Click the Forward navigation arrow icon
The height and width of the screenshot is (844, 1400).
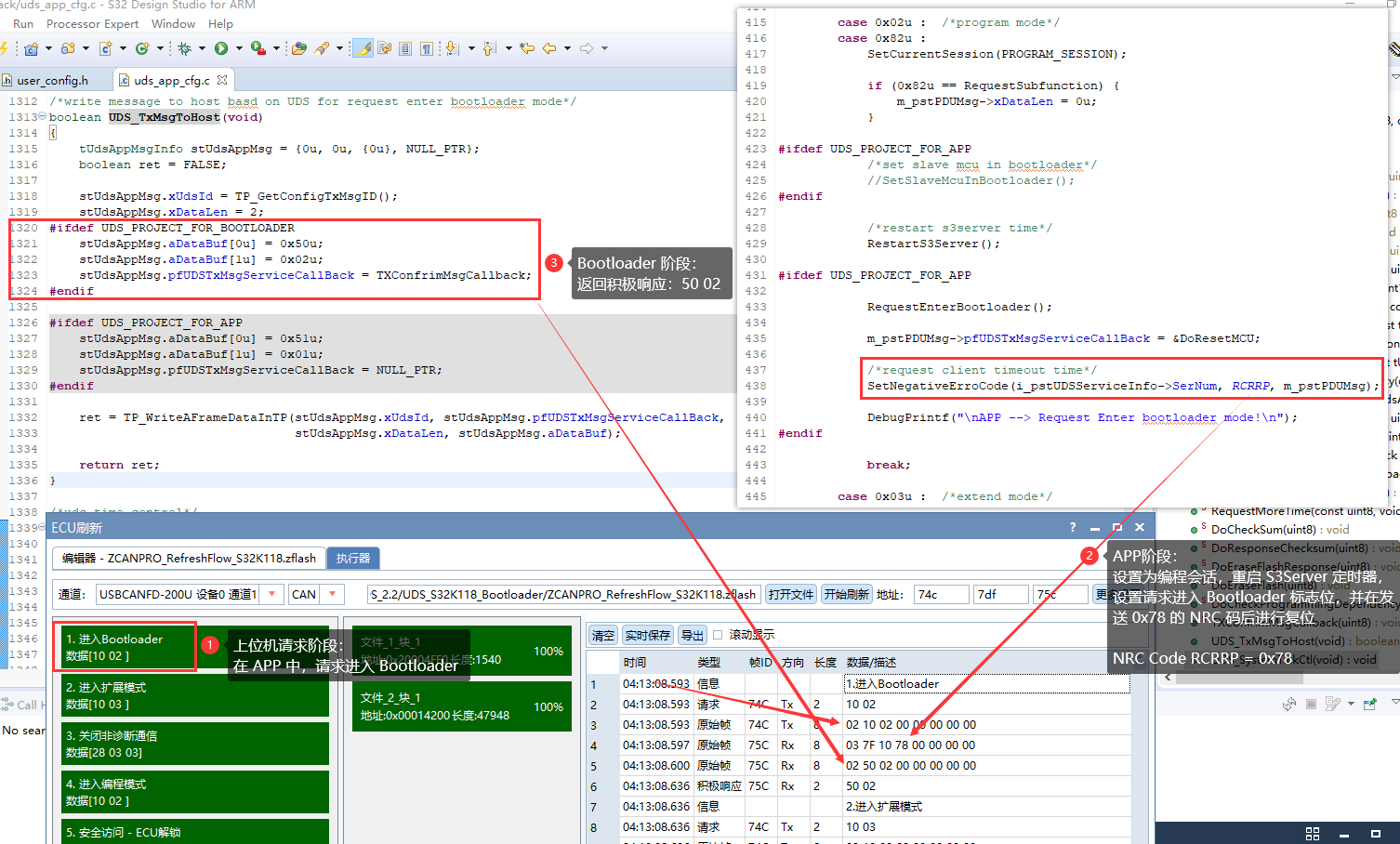[587, 48]
